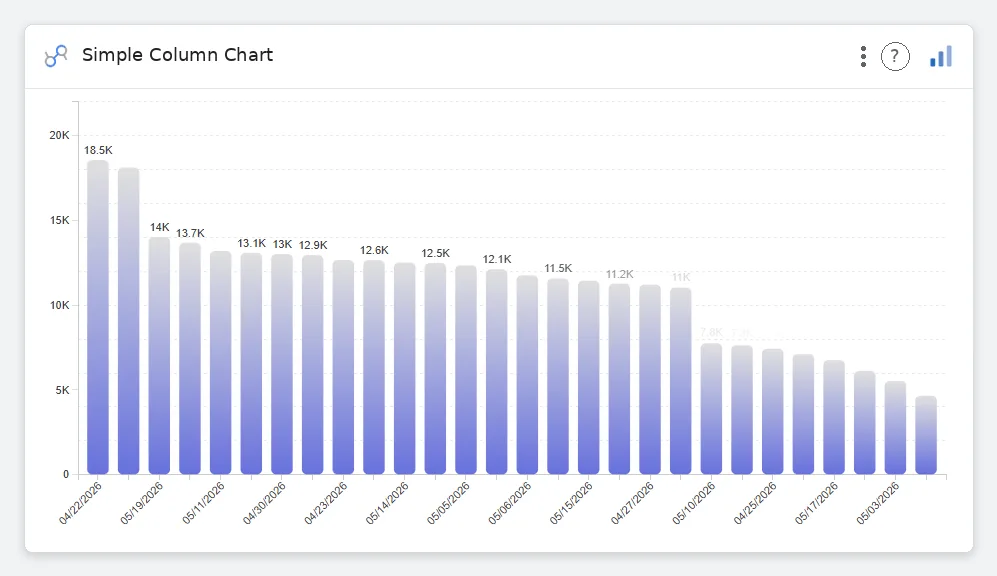
Task: Click the 12.9K data label
Action: pos(313,245)
